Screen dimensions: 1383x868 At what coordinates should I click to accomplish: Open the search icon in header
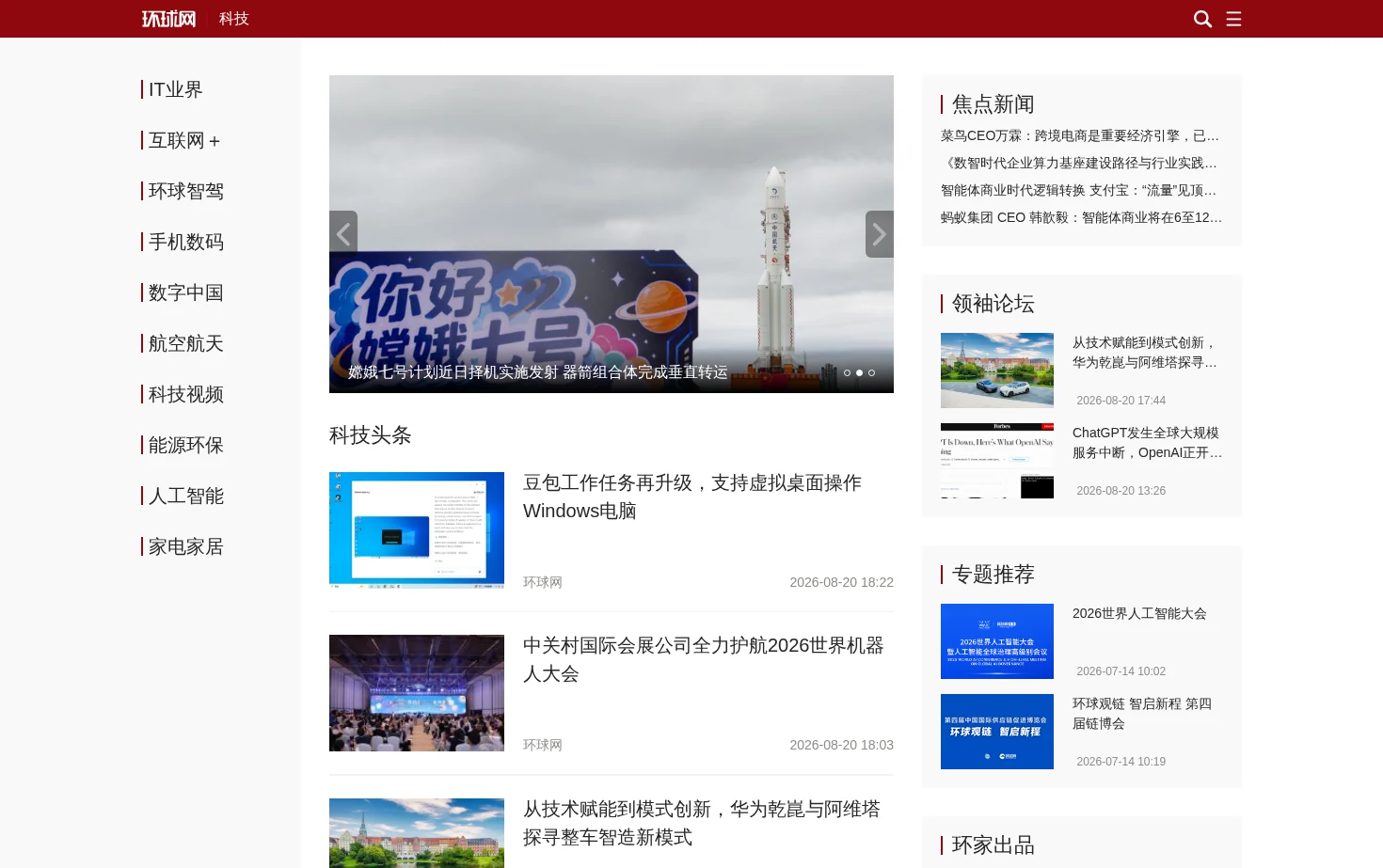tap(1202, 19)
